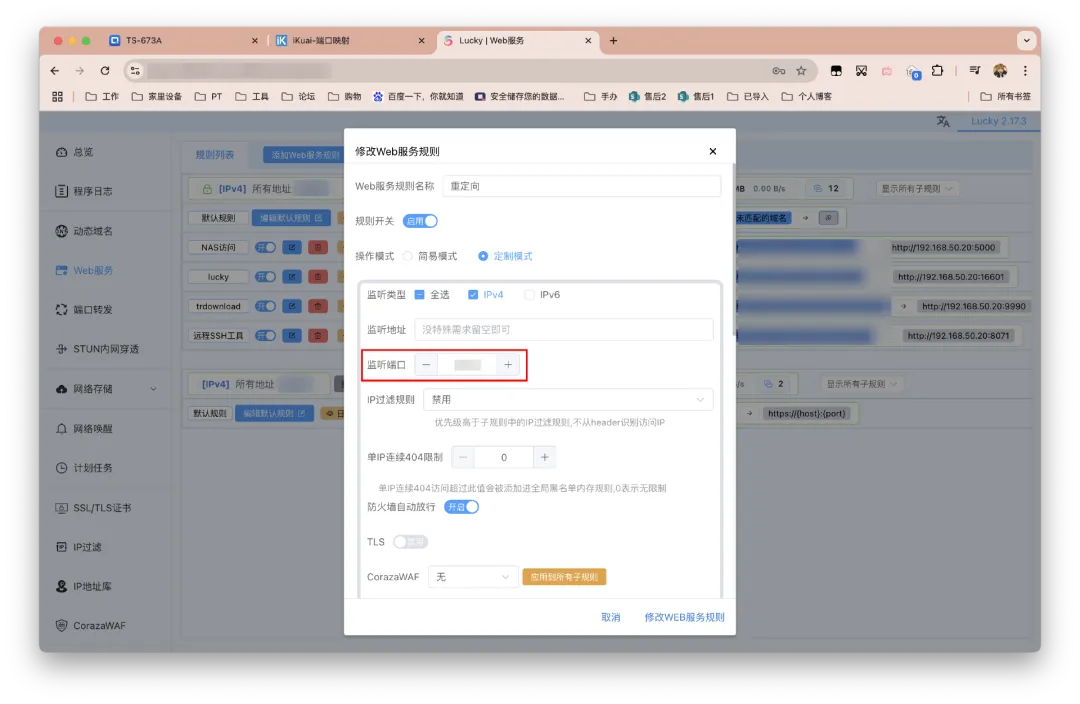Viewport: 1080px width, 704px height.
Task: Check the IPv6 listening type checkbox
Action: 529,295
